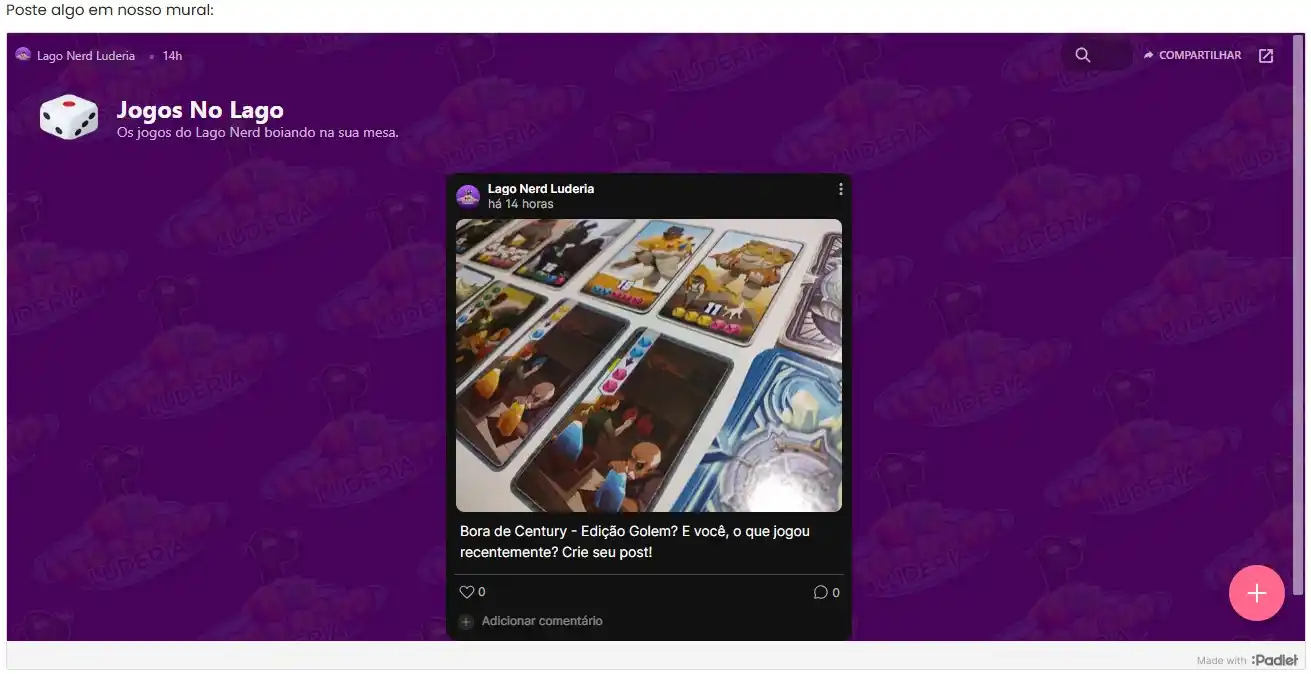This screenshot has height=674, width=1311.
Task: Click the 'há 14 horas' timestamp
Action: (521, 204)
